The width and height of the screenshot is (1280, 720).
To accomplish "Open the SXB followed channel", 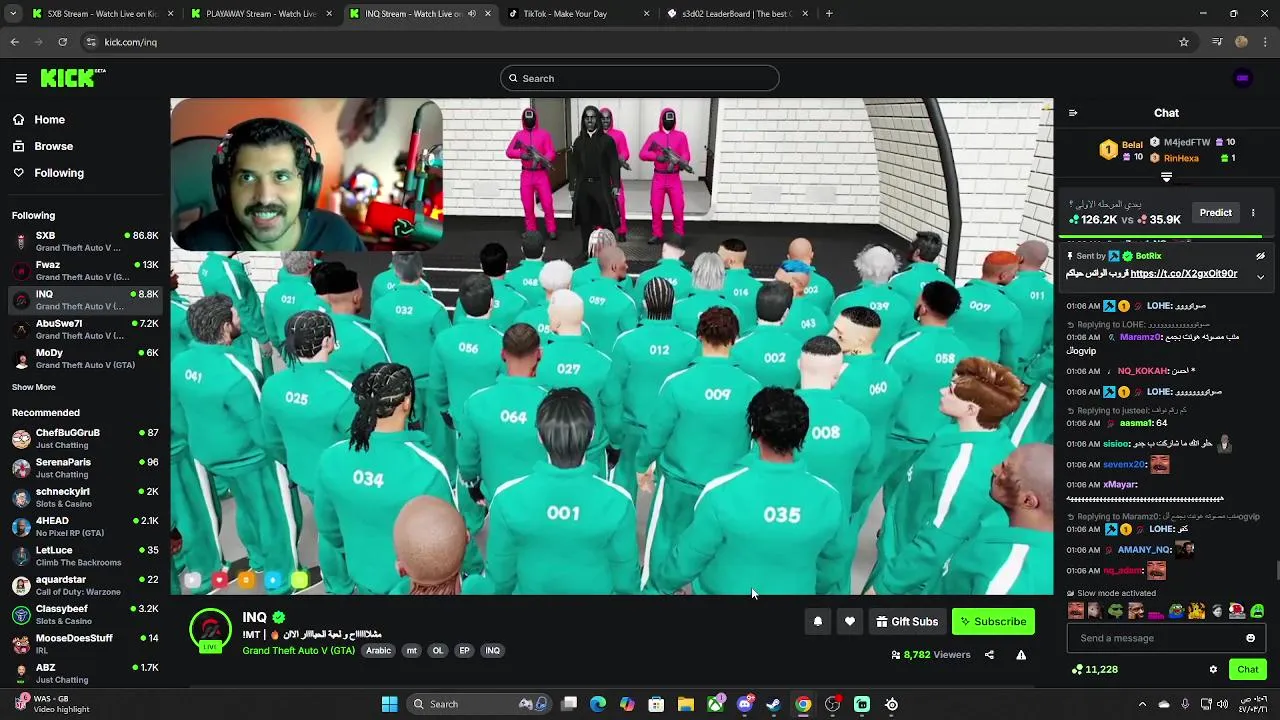I will pyautogui.click(x=85, y=241).
